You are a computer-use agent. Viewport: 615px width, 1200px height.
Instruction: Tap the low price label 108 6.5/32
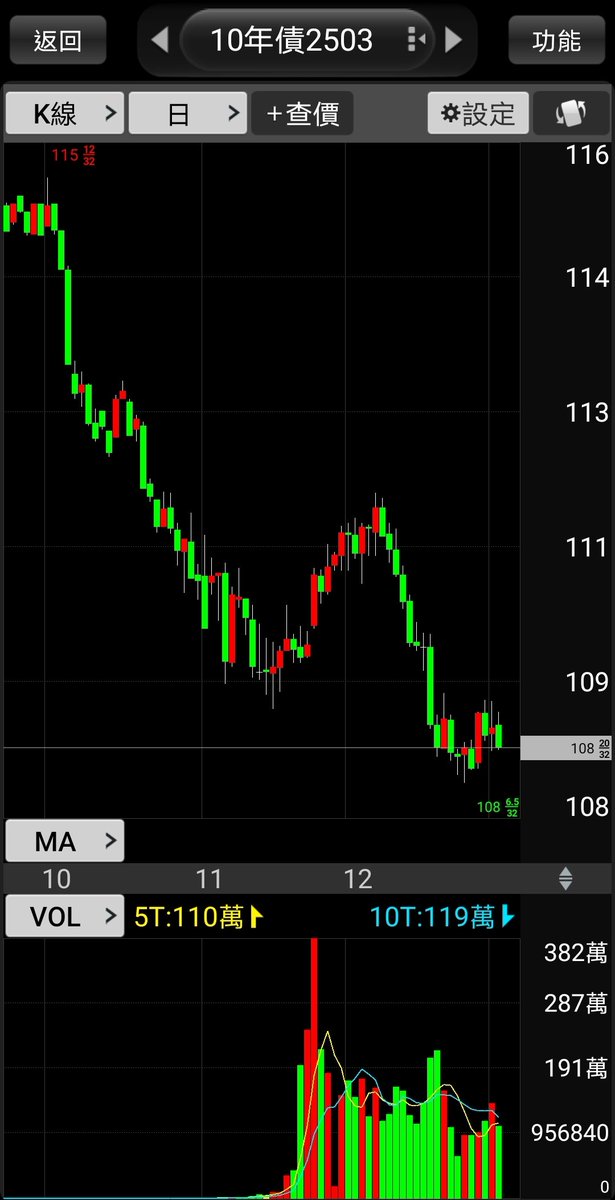[x=498, y=807]
